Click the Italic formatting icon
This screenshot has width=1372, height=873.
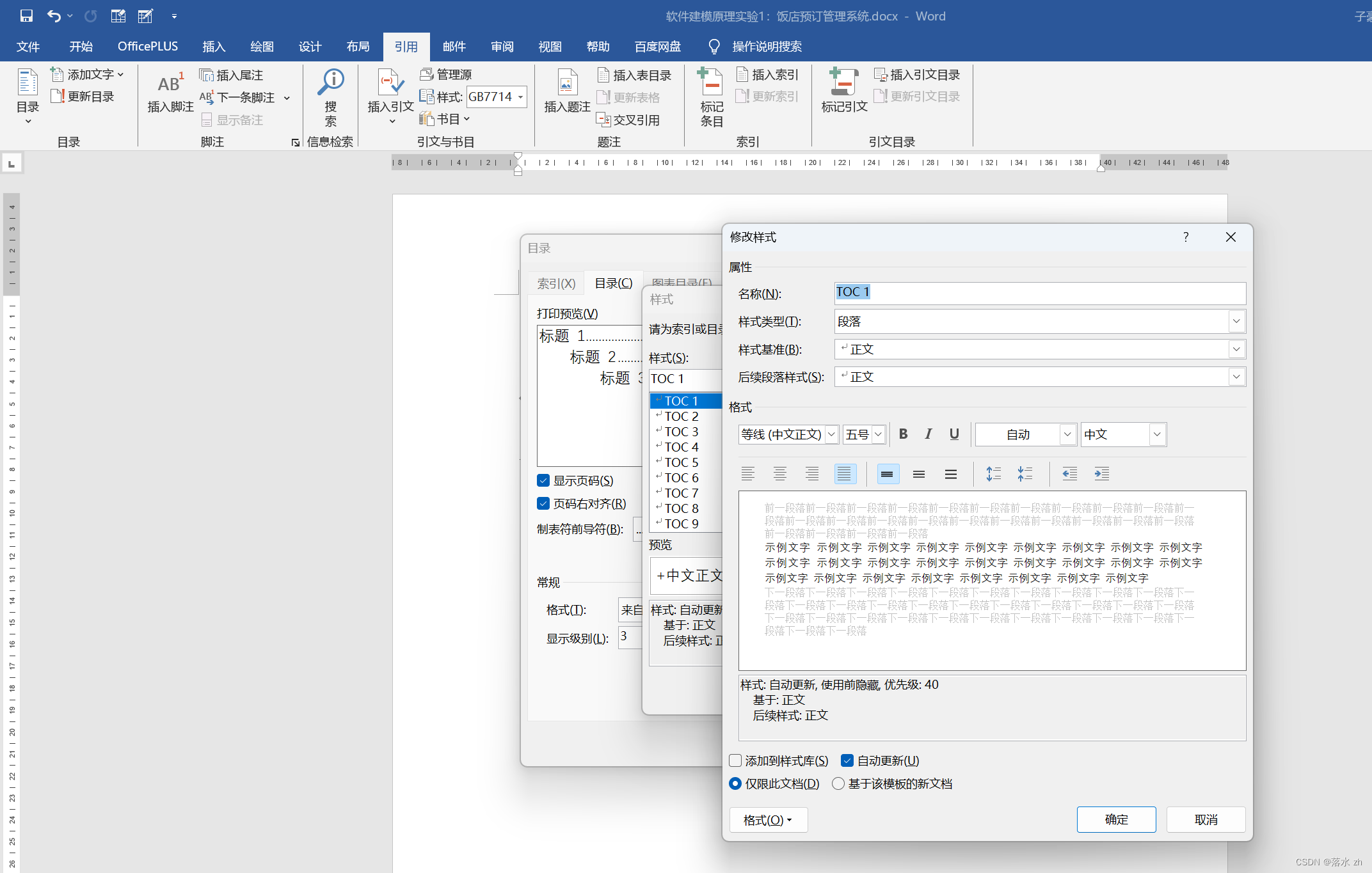(928, 434)
